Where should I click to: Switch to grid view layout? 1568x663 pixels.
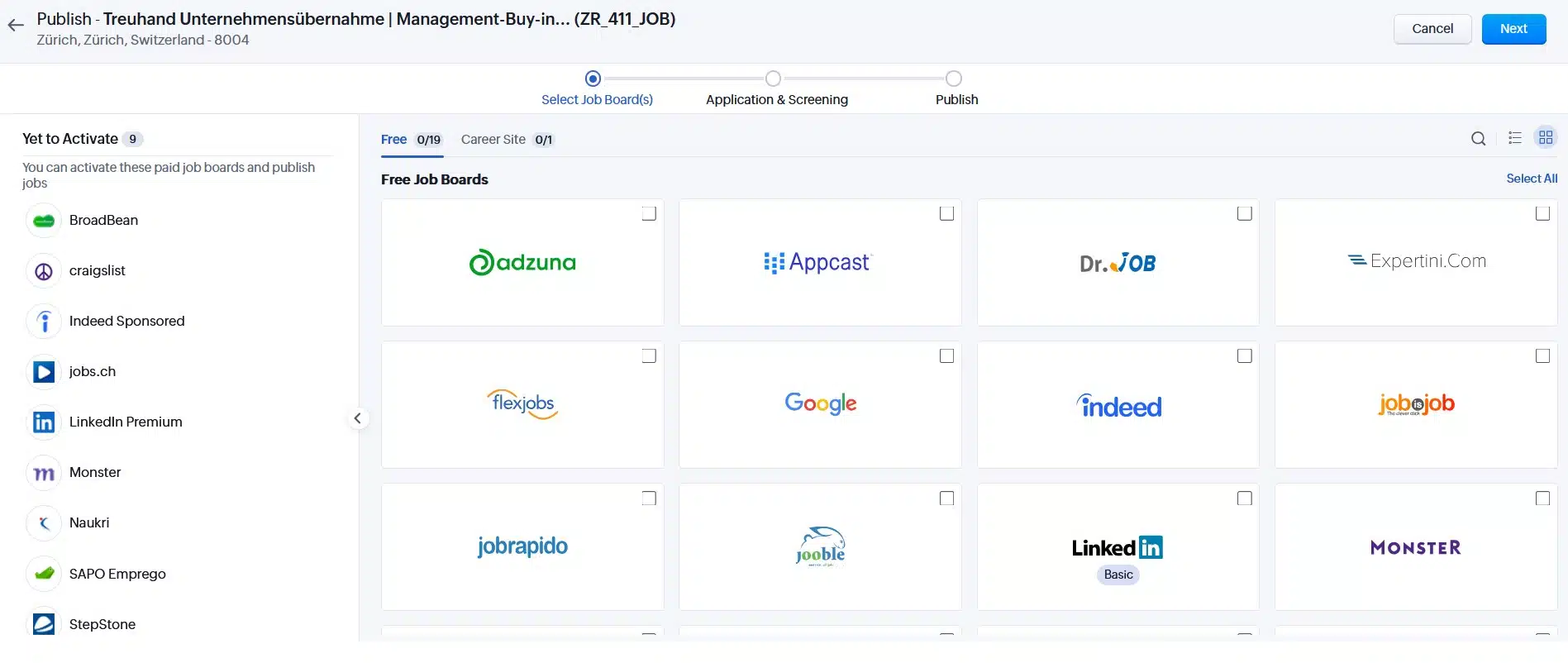point(1545,138)
